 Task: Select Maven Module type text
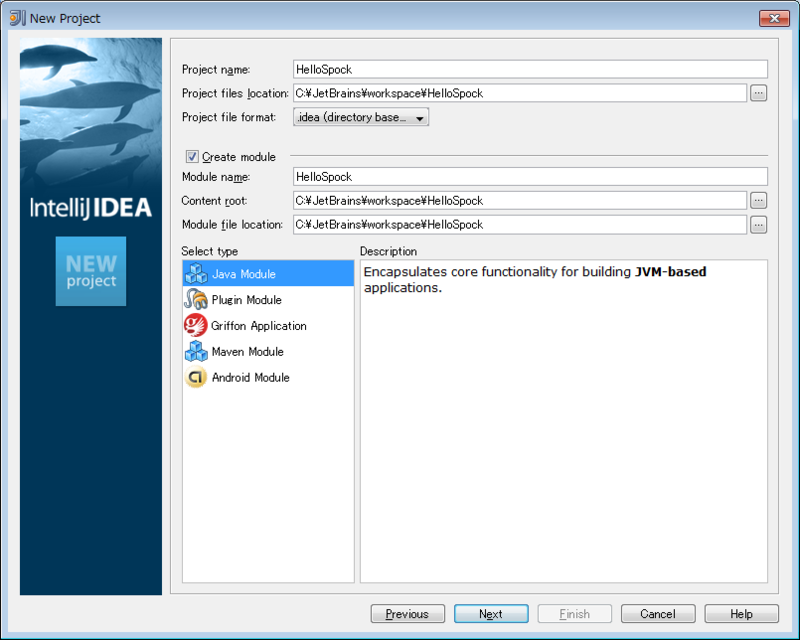pyautogui.click(x=247, y=352)
